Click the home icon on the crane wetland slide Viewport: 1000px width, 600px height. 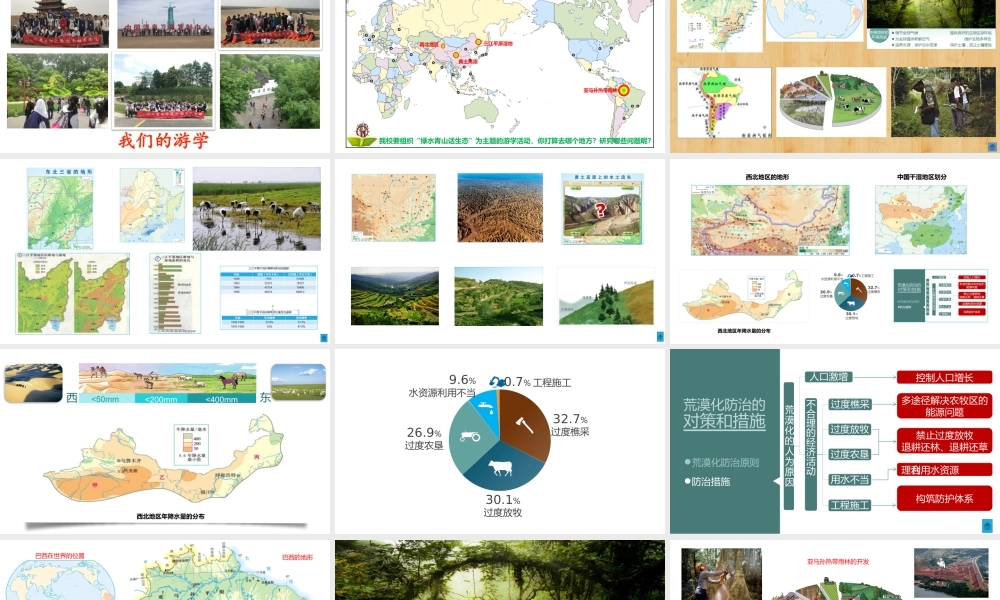pyautogui.click(x=324, y=337)
